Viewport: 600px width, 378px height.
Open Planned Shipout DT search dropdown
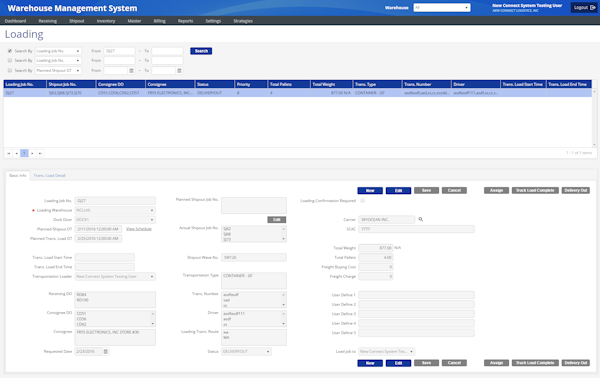tap(58, 70)
